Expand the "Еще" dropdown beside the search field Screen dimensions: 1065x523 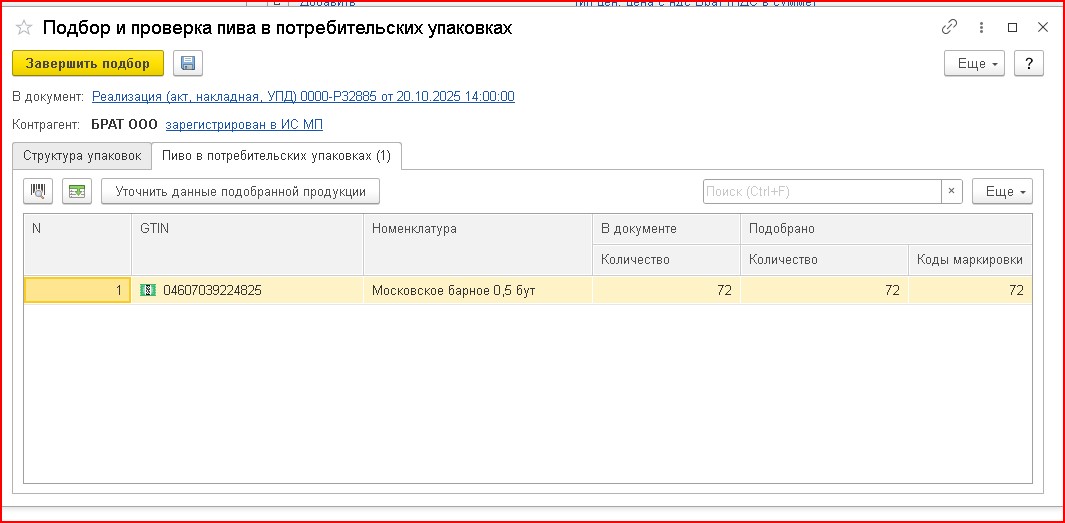[x=1001, y=191]
